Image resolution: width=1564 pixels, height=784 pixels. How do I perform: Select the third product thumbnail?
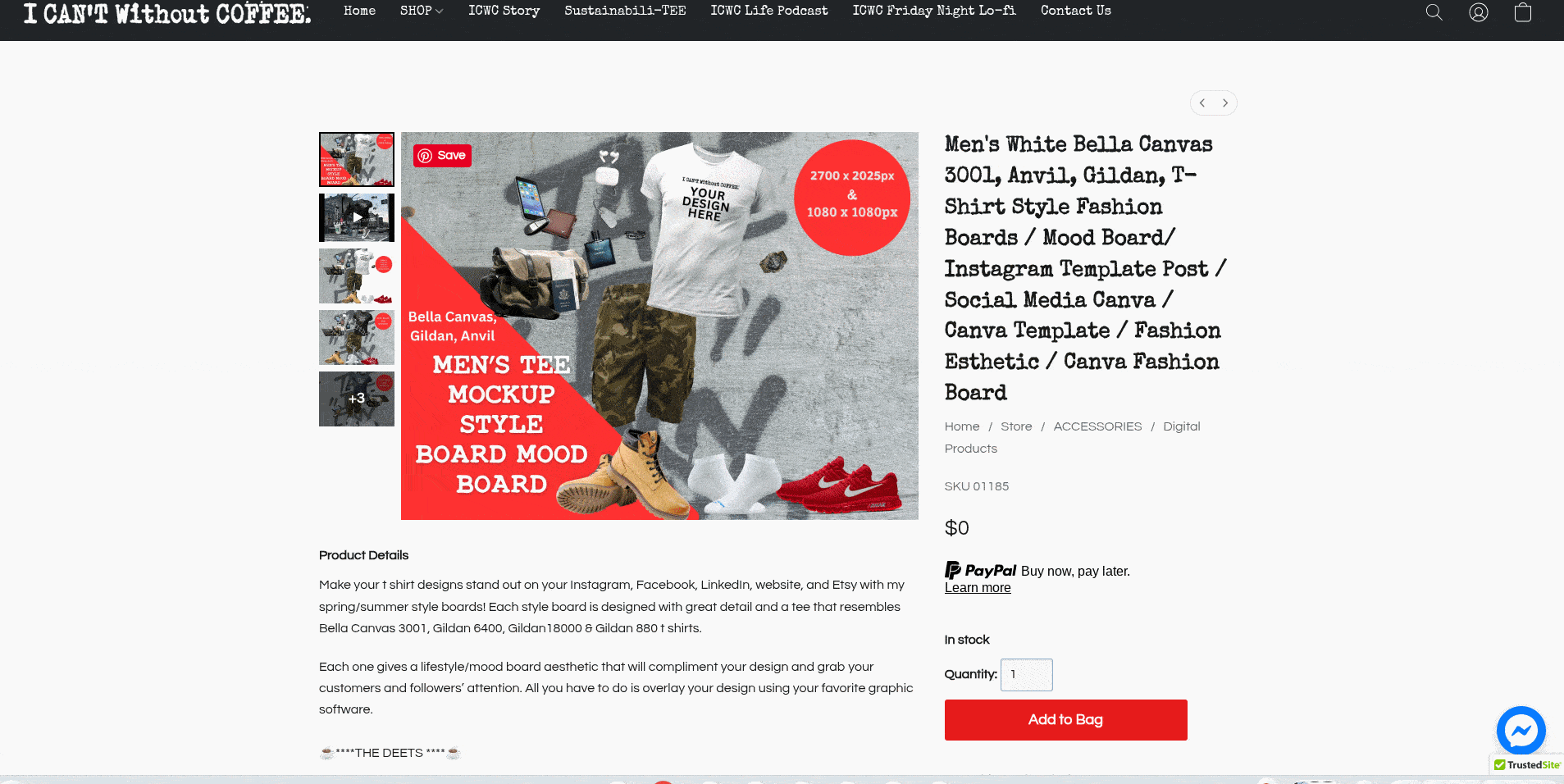(x=357, y=276)
